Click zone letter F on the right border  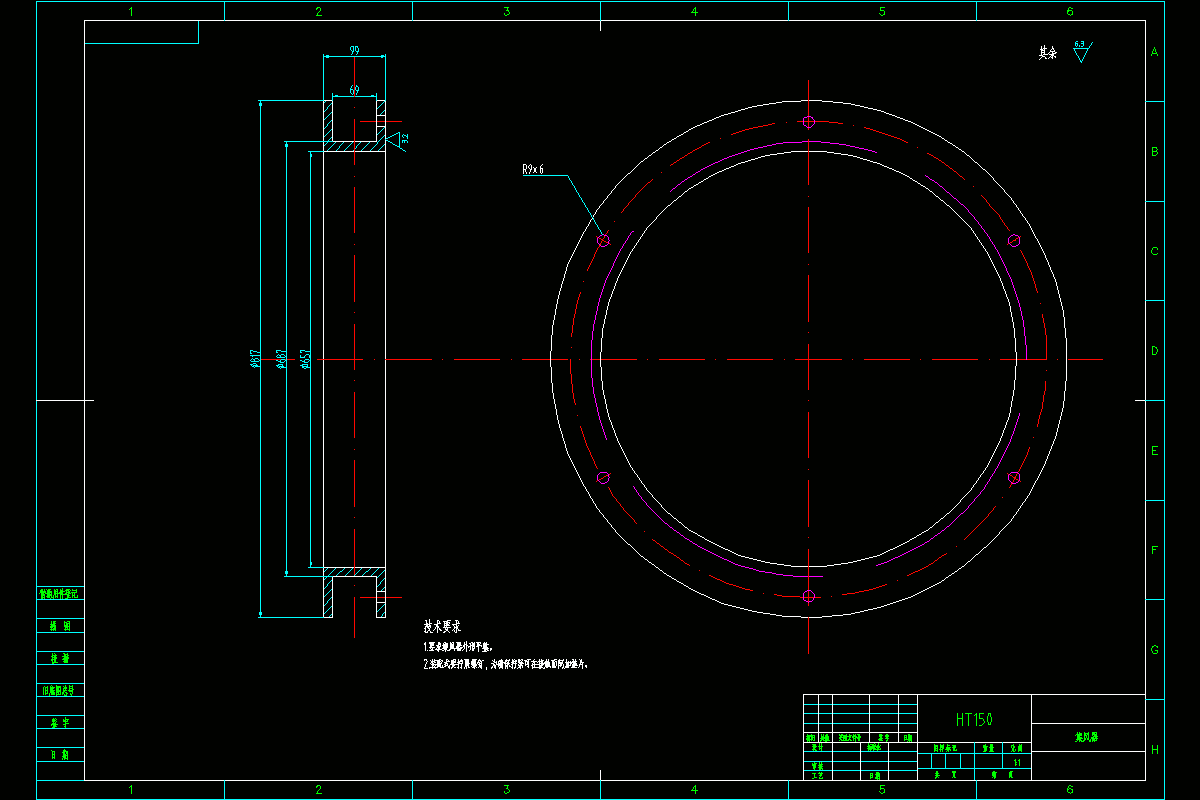[1154, 550]
